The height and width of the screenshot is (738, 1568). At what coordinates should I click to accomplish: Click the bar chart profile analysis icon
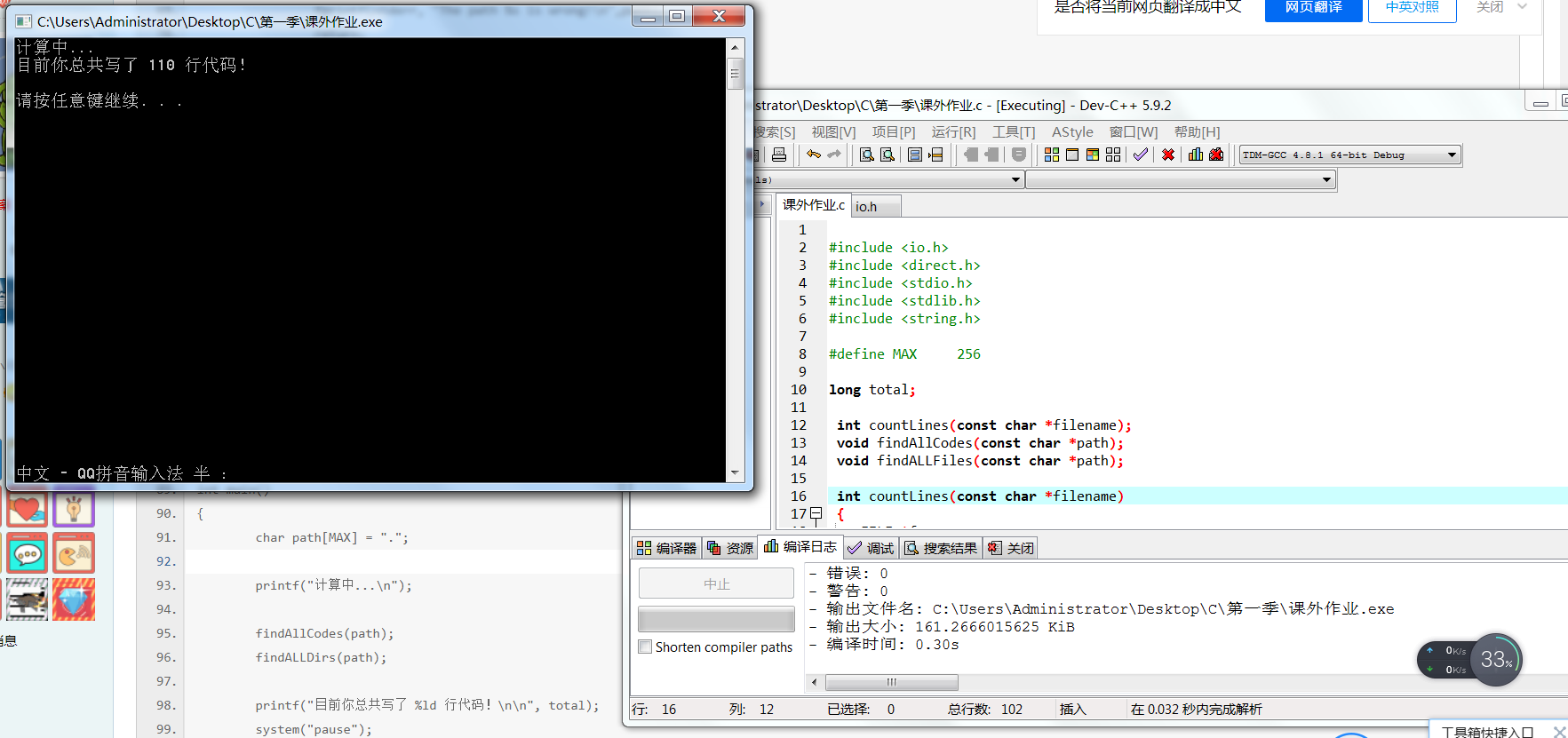point(1196,155)
